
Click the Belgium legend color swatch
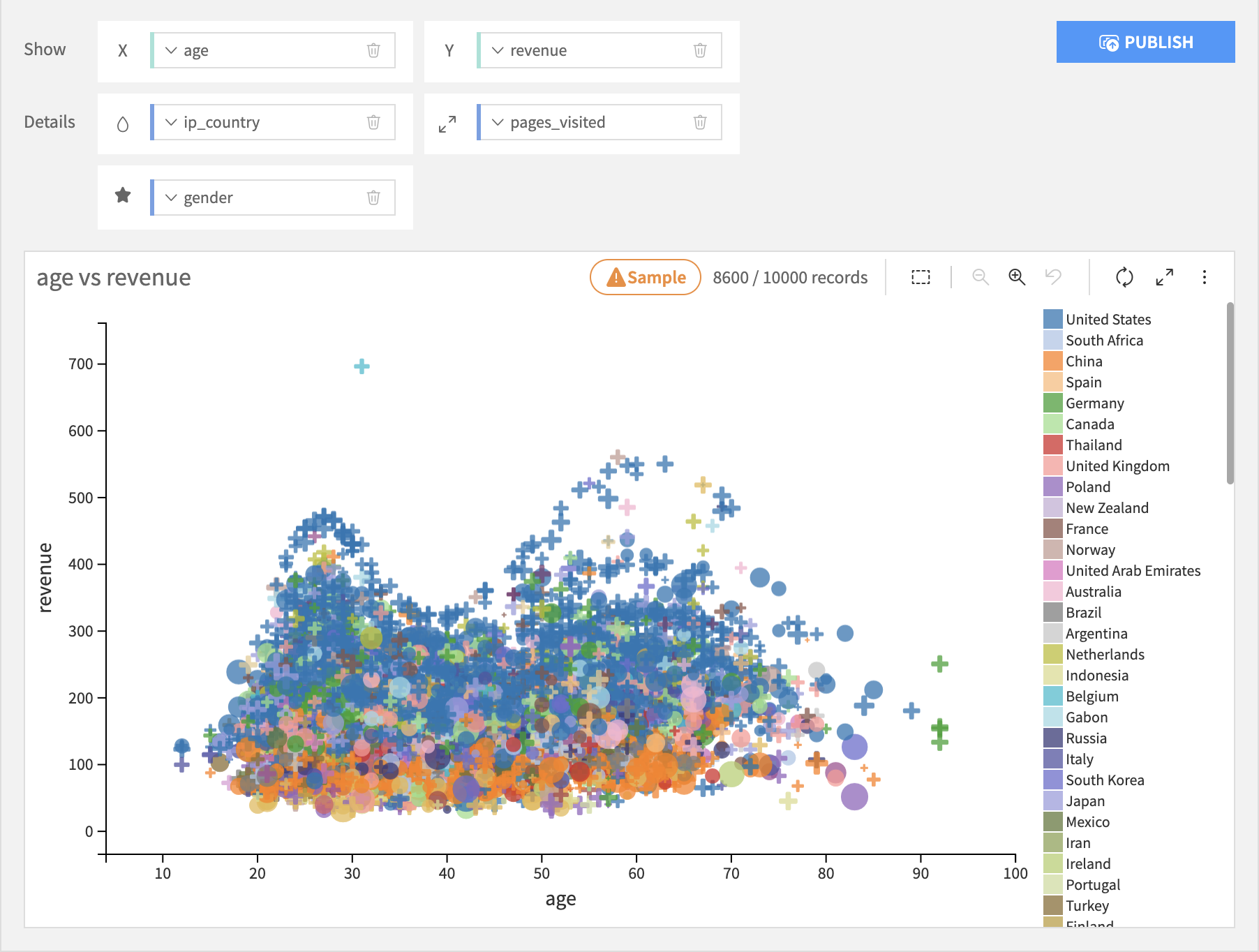point(1052,696)
